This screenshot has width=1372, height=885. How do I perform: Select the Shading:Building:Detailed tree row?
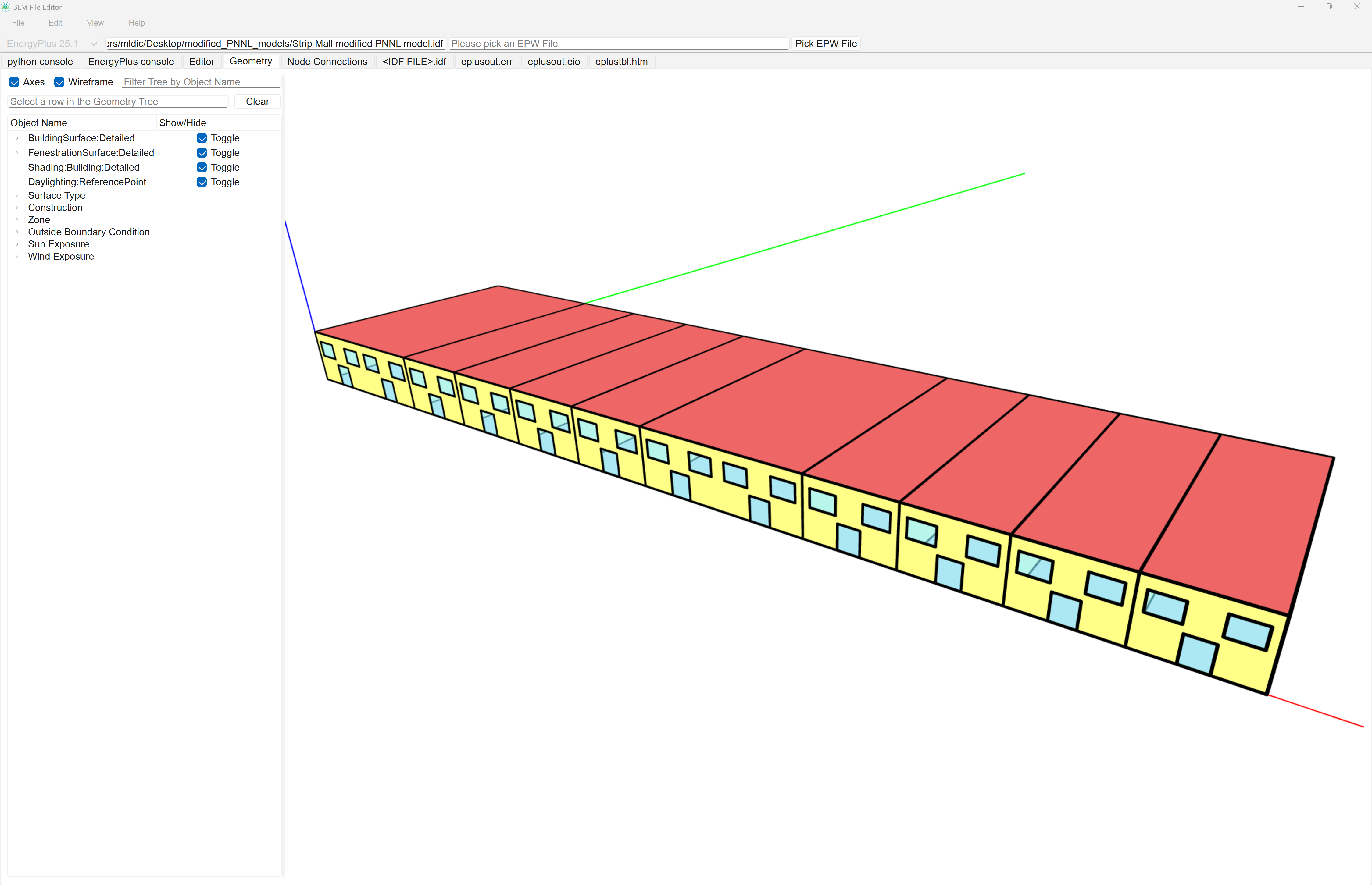click(84, 167)
